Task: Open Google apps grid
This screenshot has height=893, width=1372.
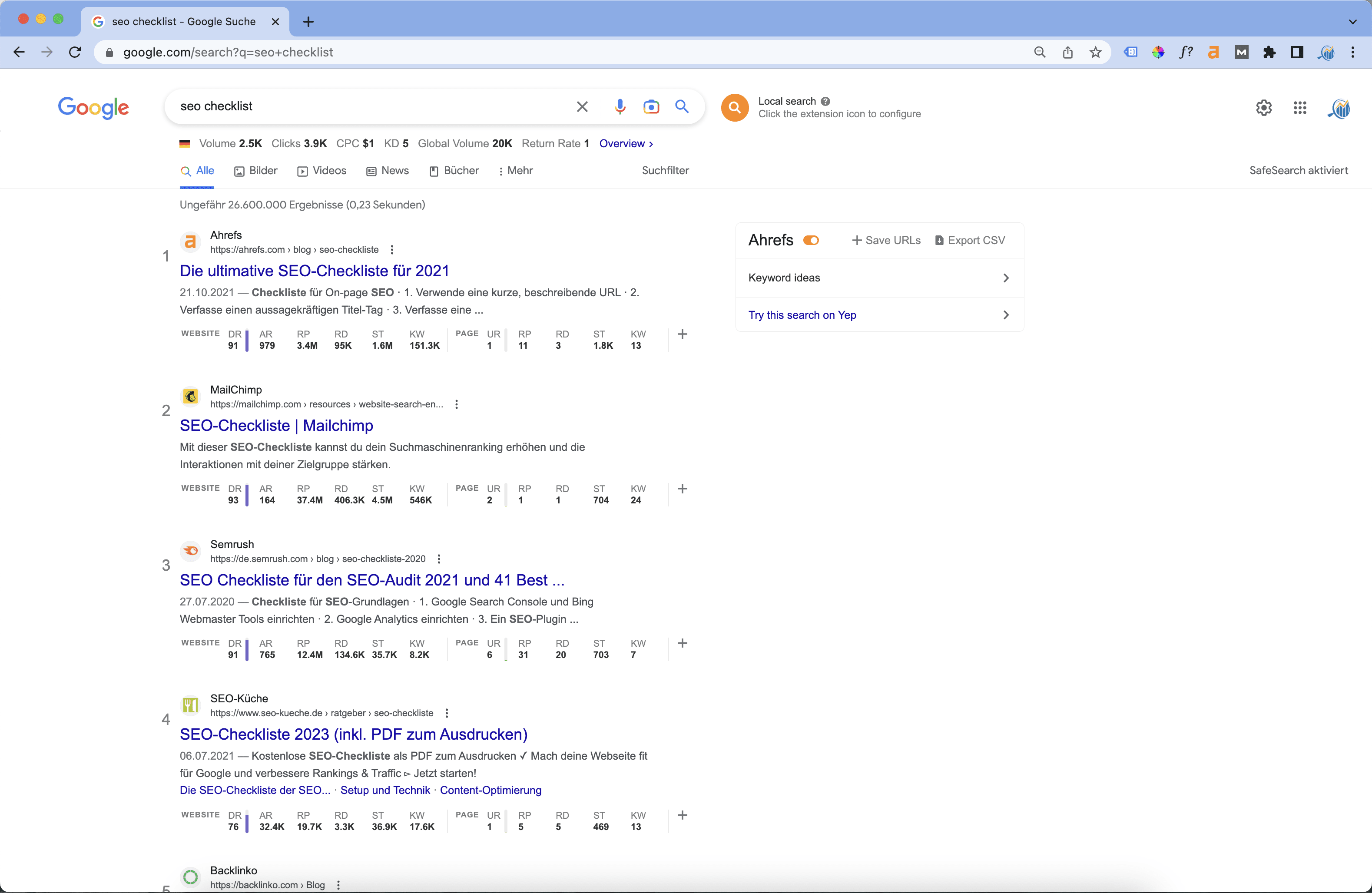Action: (1299, 108)
